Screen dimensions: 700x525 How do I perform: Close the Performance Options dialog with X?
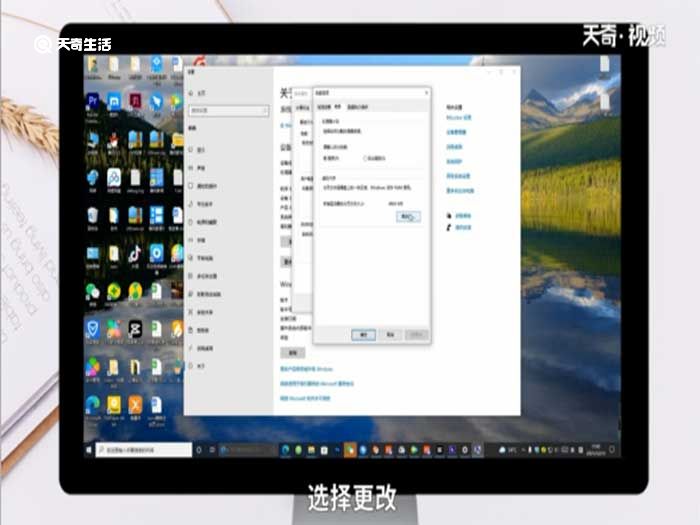(x=426, y=93)
